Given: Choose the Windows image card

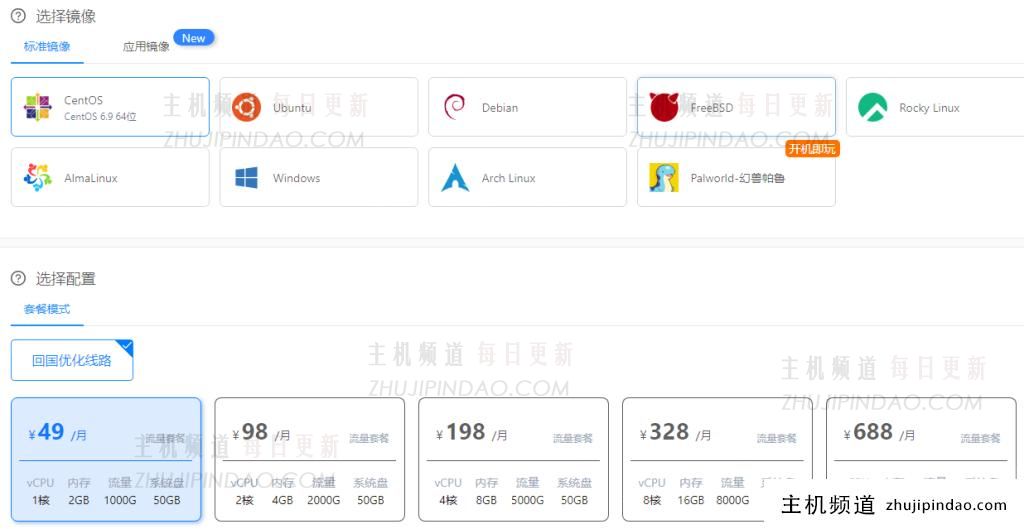Looking at the screenshot, I should coord(319,177).
